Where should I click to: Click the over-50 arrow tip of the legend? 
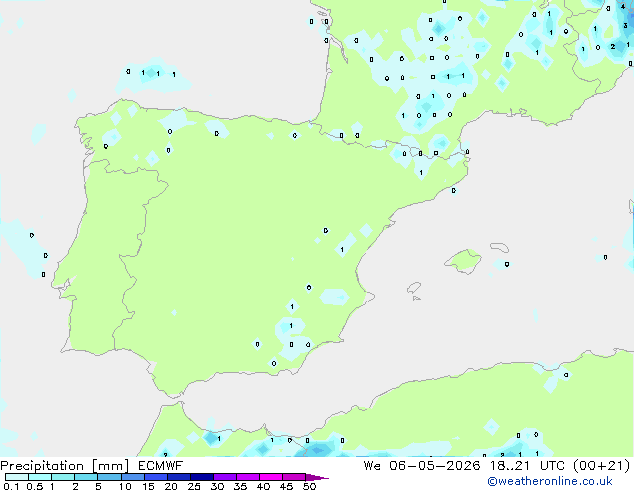317,478
